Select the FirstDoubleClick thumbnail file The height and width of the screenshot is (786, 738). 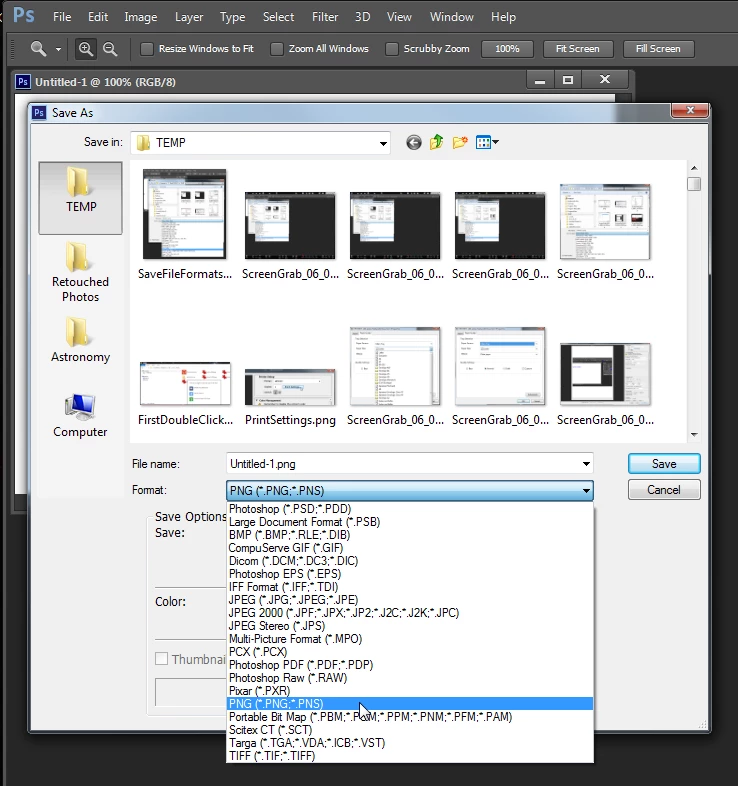(x=185, y=393)
